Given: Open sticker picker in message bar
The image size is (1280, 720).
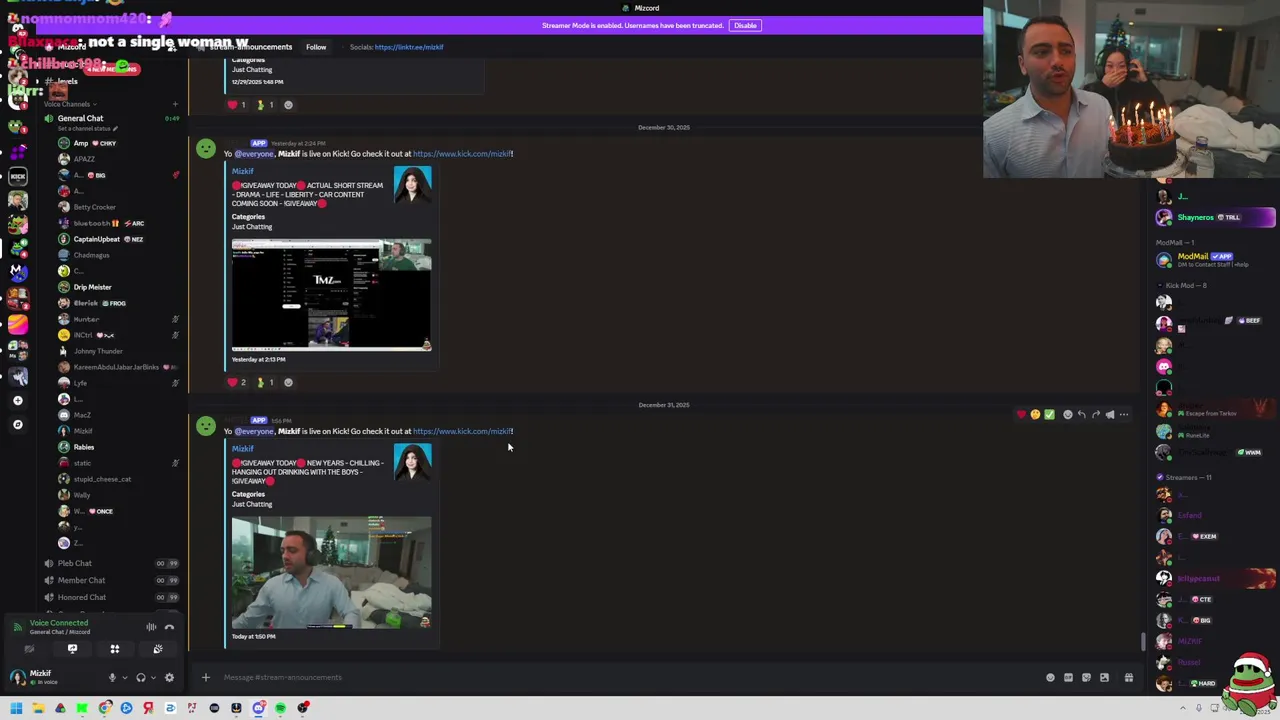Looking at the screenshot, I should pyautogui.click(x=1086, y=677).
